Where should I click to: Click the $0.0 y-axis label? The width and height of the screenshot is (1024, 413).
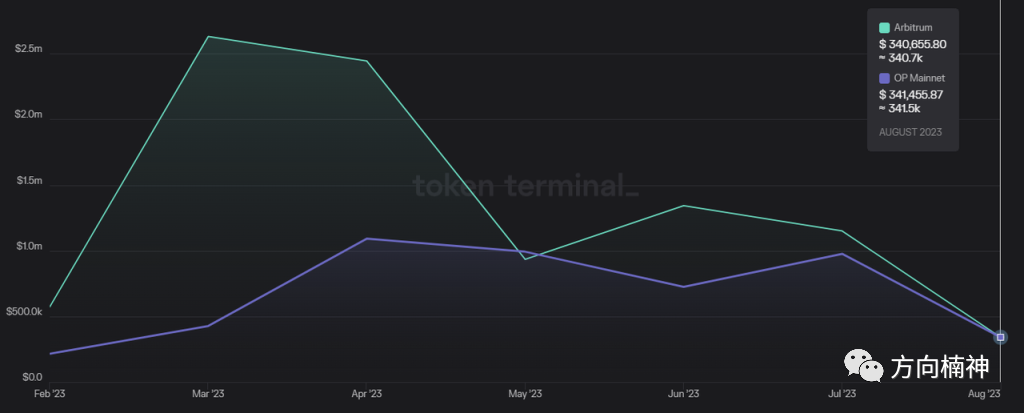(x=31, y=377)
